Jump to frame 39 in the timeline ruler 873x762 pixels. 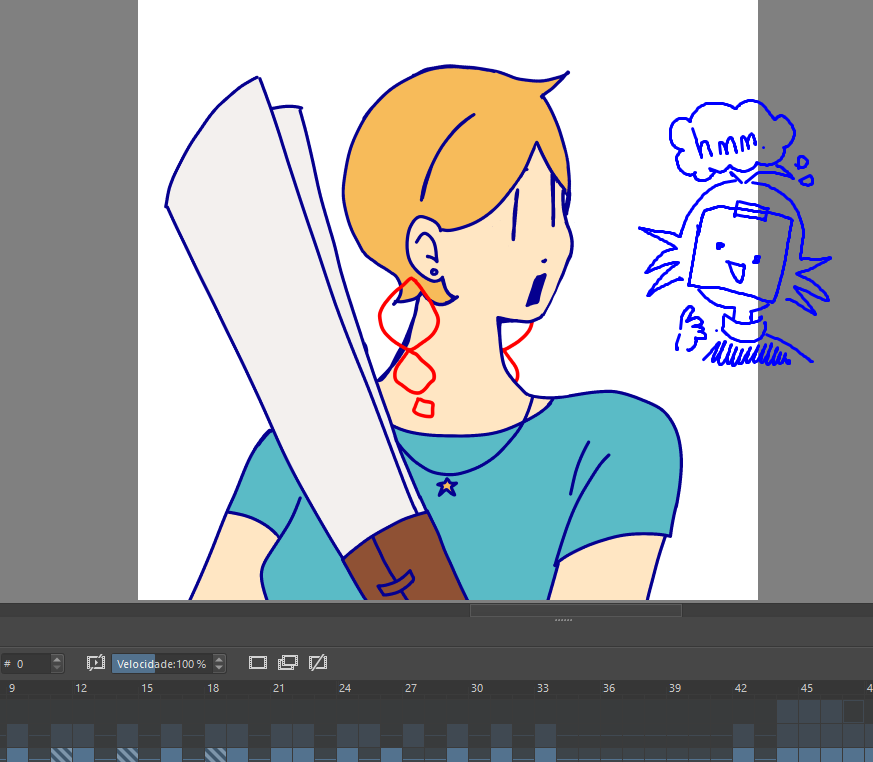pos(675,688)
